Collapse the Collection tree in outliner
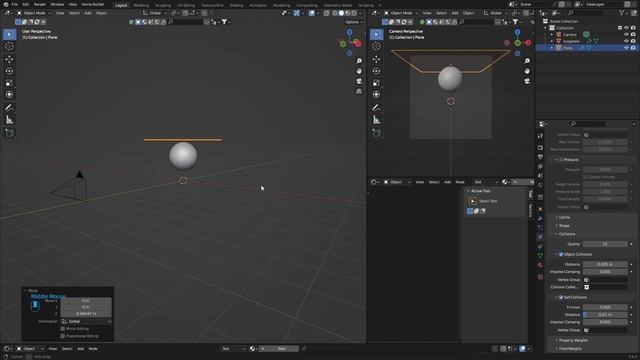 click(x=545, y=28)
